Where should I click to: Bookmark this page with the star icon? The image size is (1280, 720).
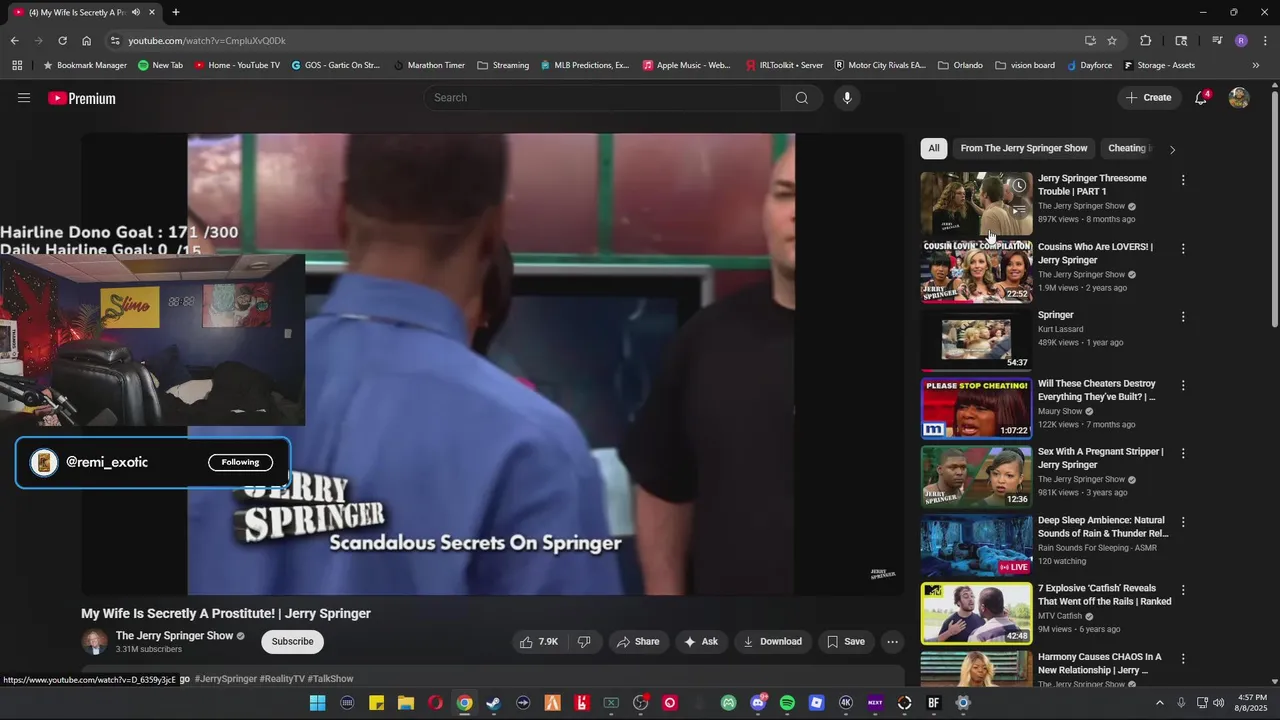(x=1112, y=41)
